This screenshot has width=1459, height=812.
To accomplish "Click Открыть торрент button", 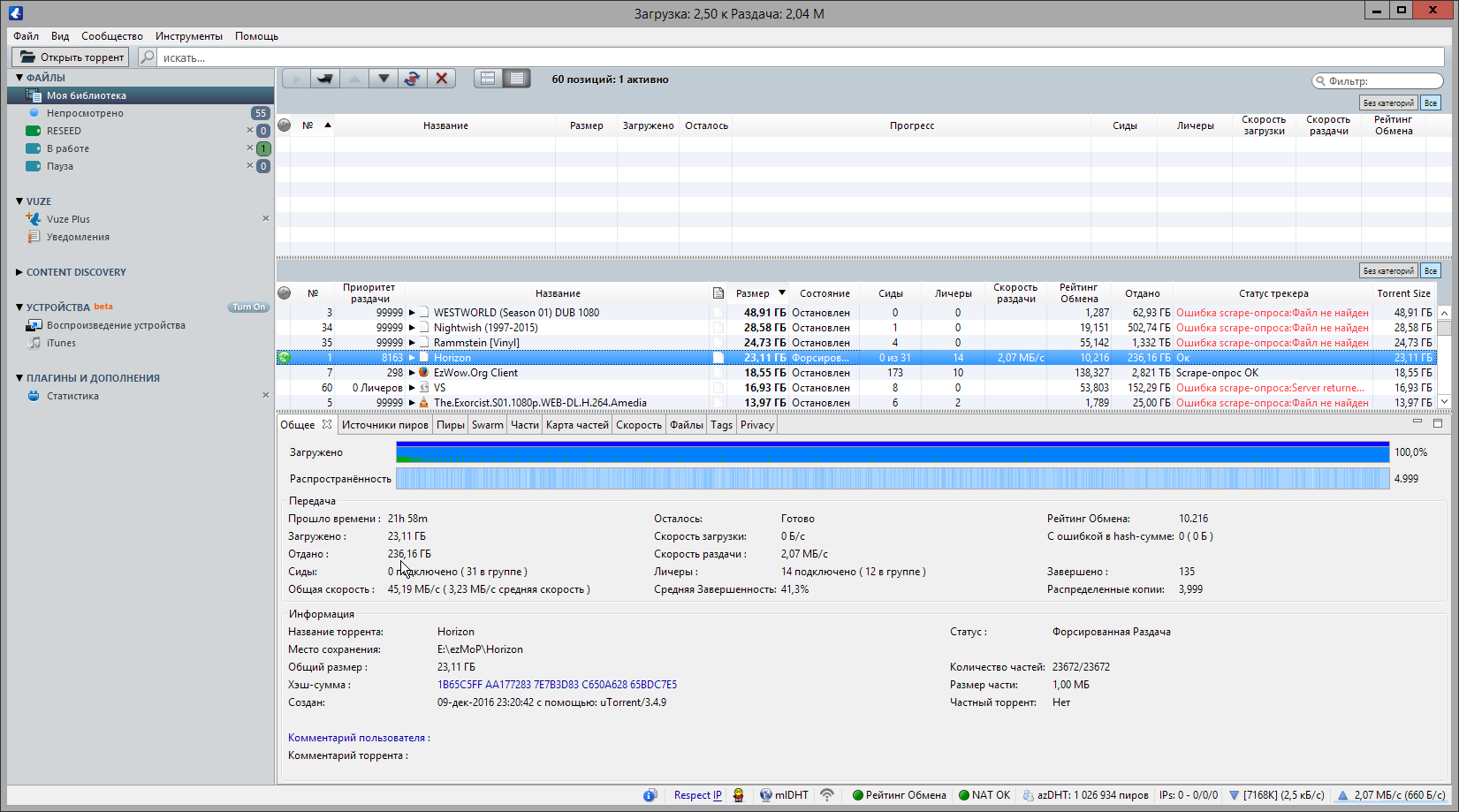I will click(71, 57).
